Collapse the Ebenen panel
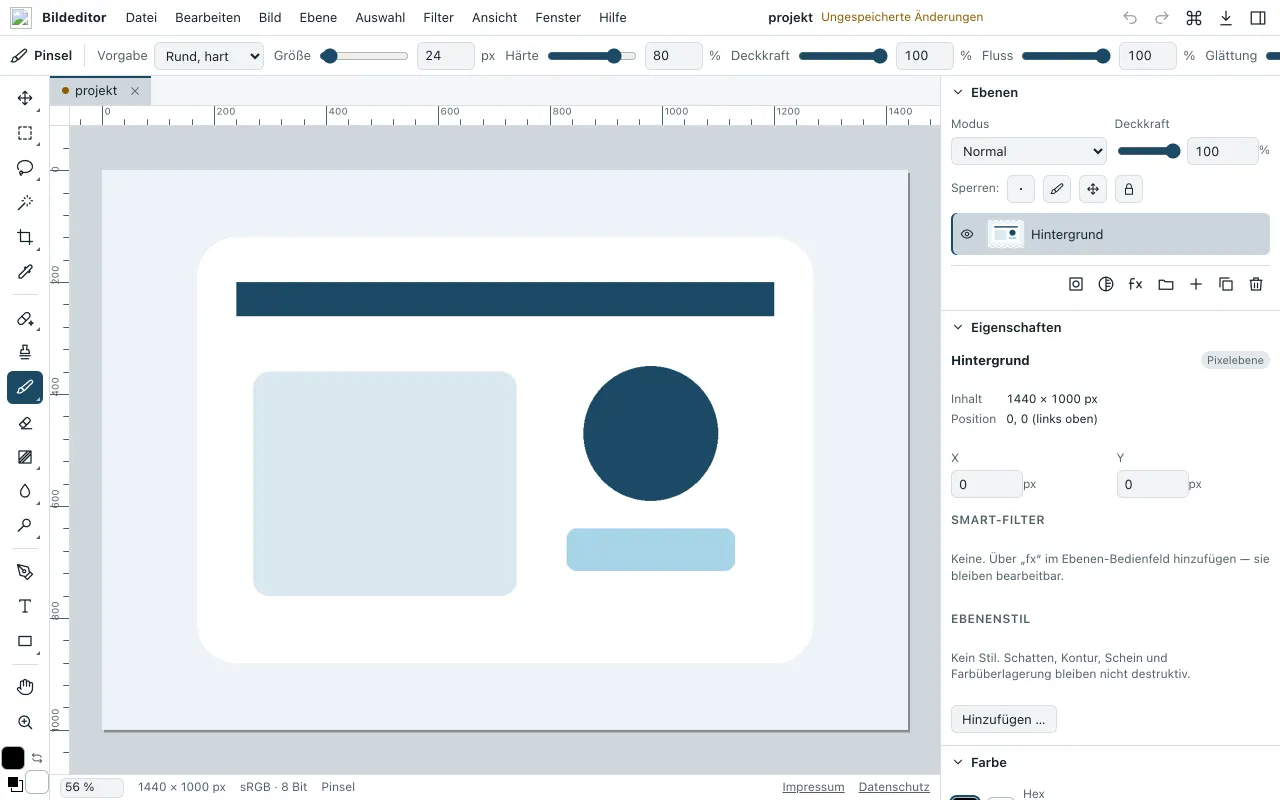 click(957, 92)
